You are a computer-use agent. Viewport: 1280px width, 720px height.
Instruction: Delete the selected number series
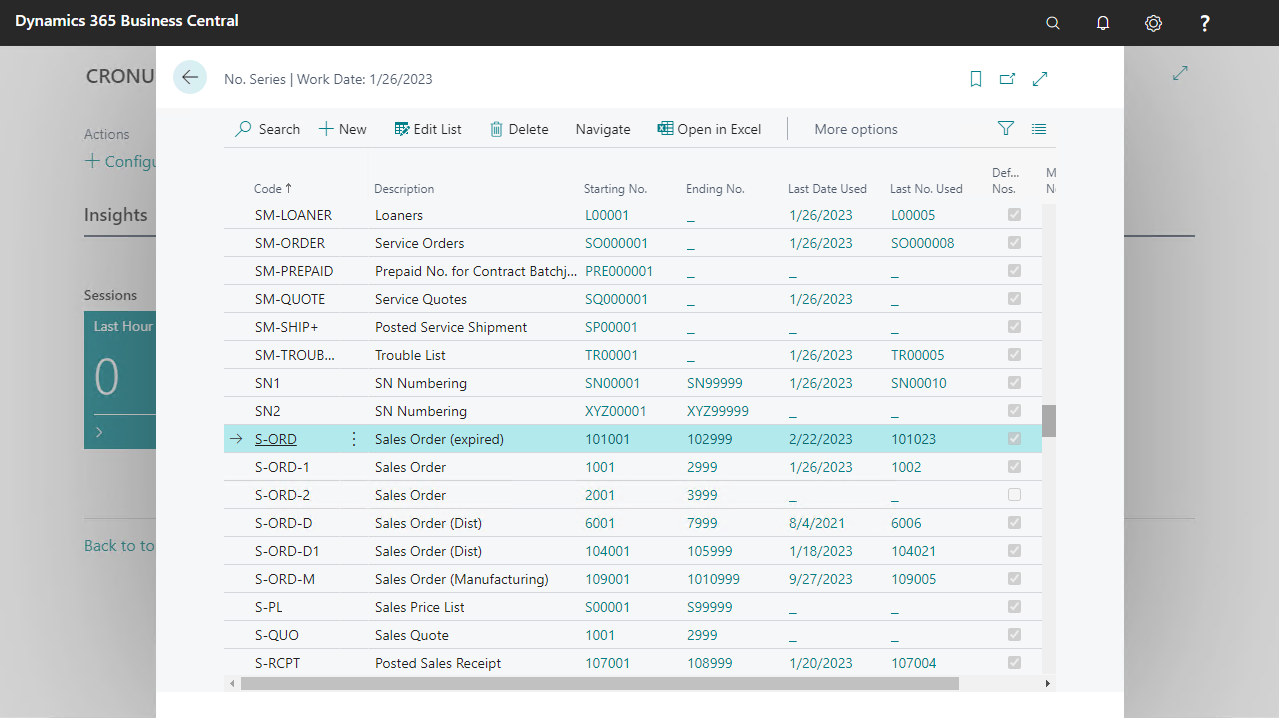[x=519, y=129]
